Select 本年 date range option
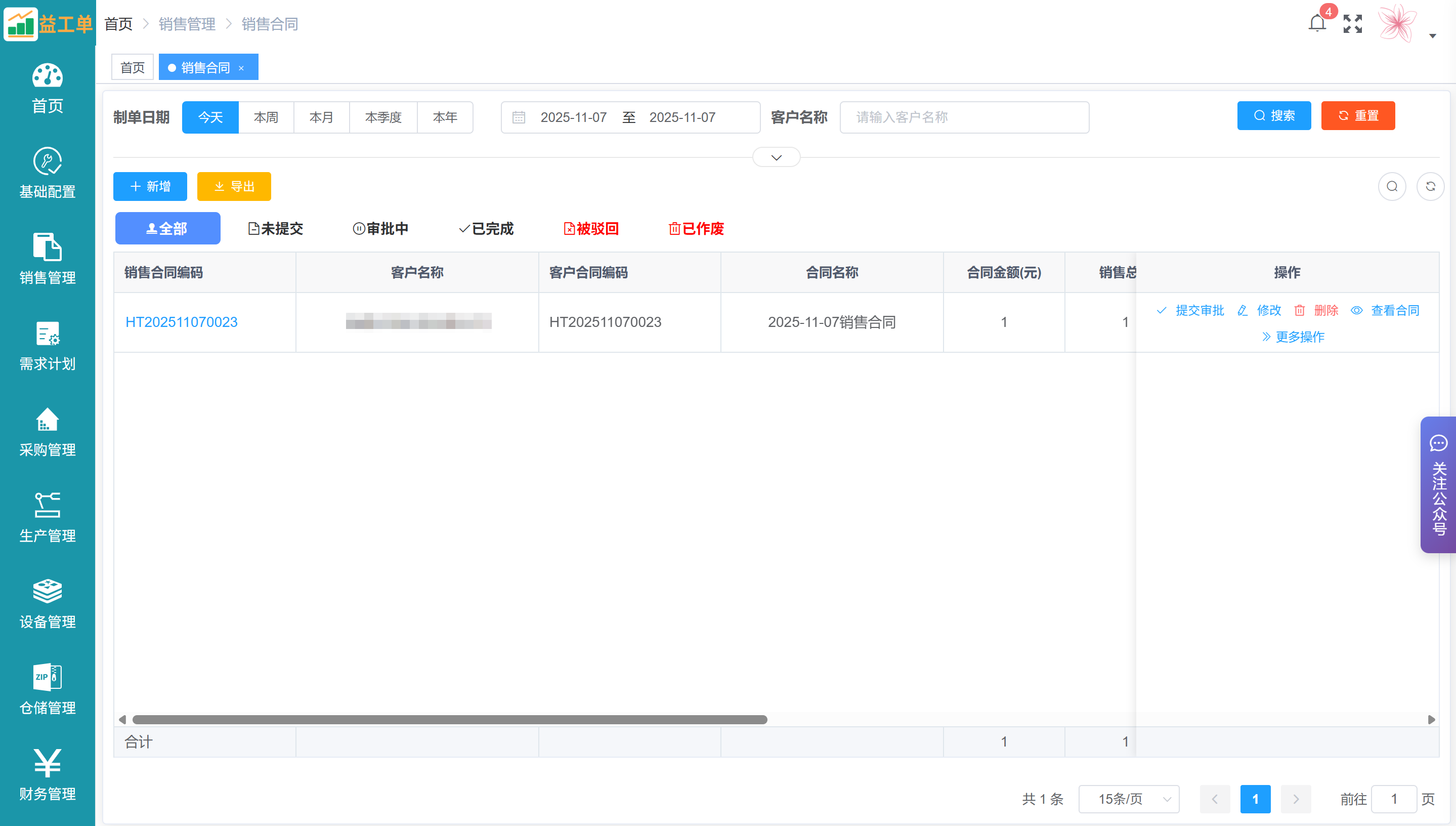 pos(445,117)
